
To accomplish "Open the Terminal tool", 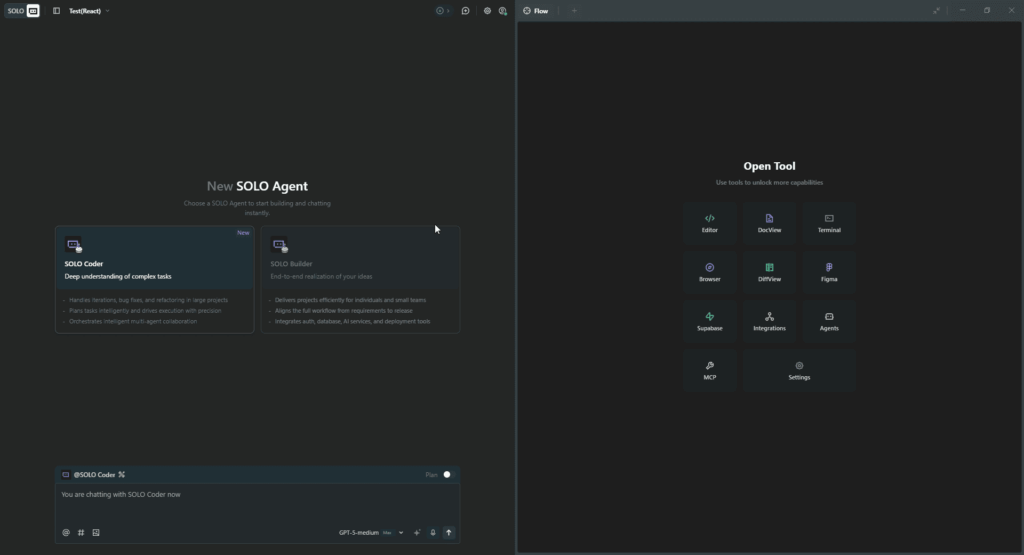I will [829, 223].
